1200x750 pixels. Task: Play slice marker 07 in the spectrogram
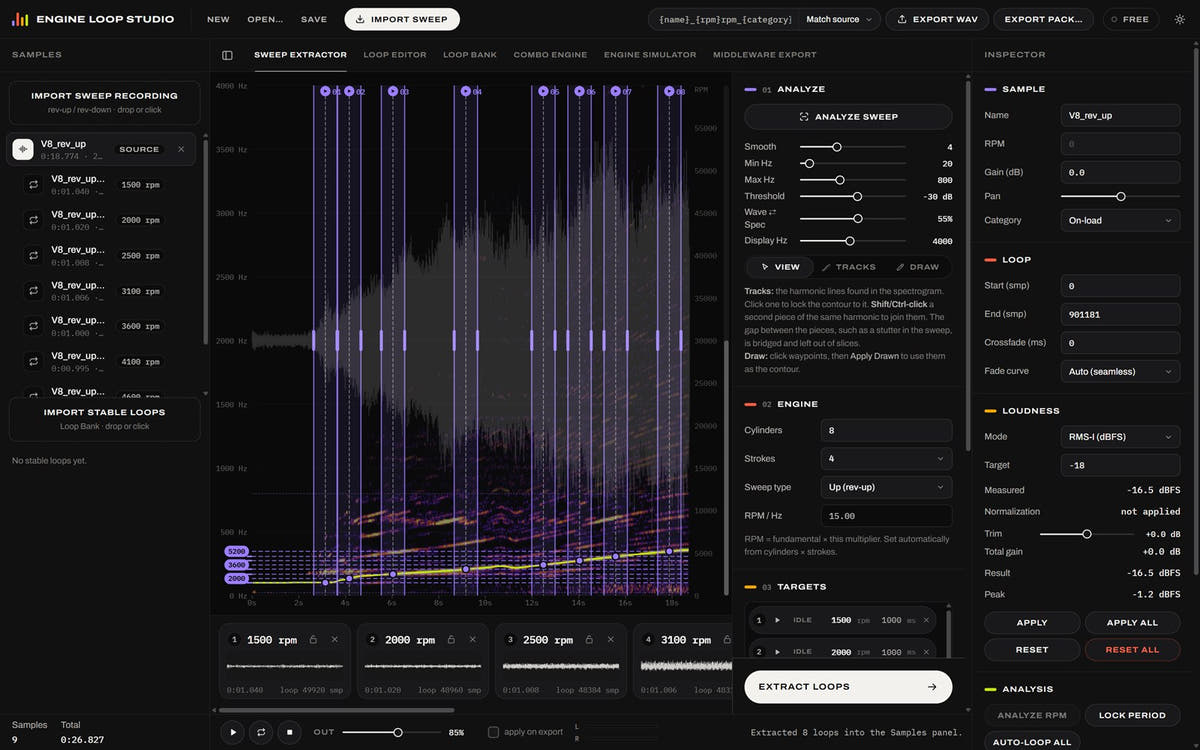click(615, 91)
